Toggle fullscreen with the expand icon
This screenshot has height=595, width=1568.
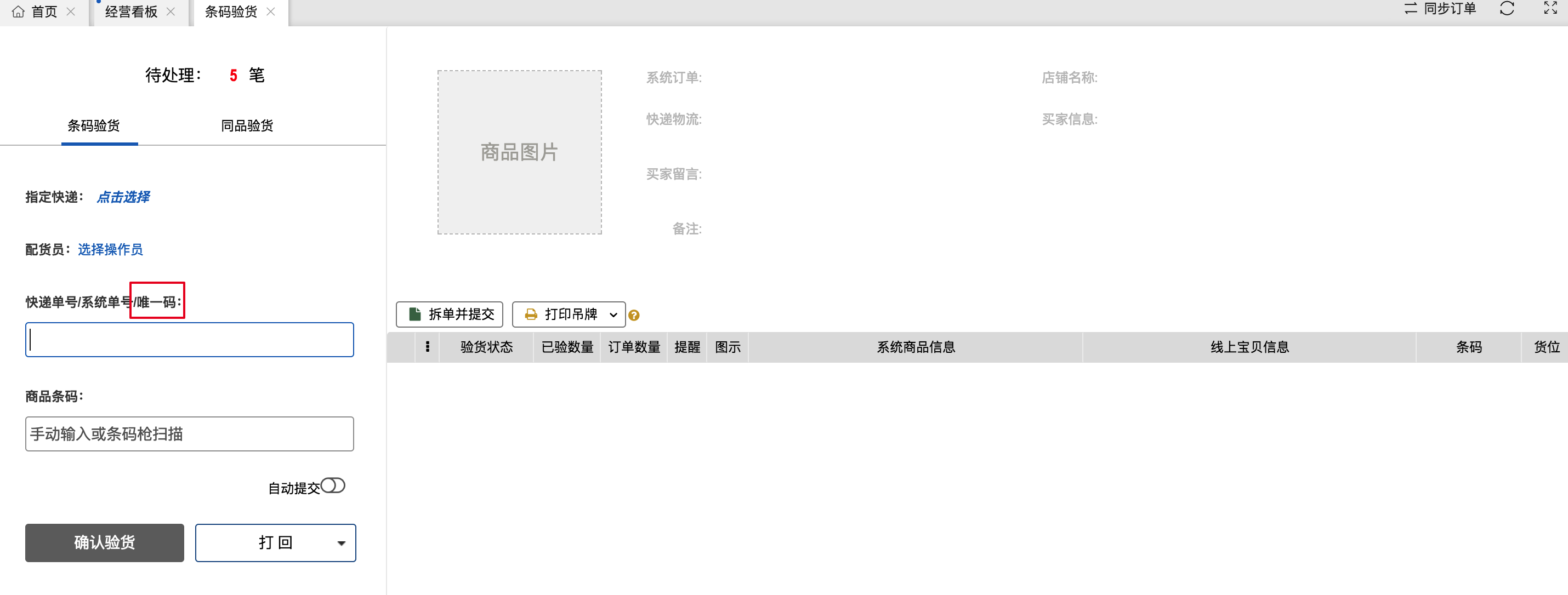click(1550, 9)
